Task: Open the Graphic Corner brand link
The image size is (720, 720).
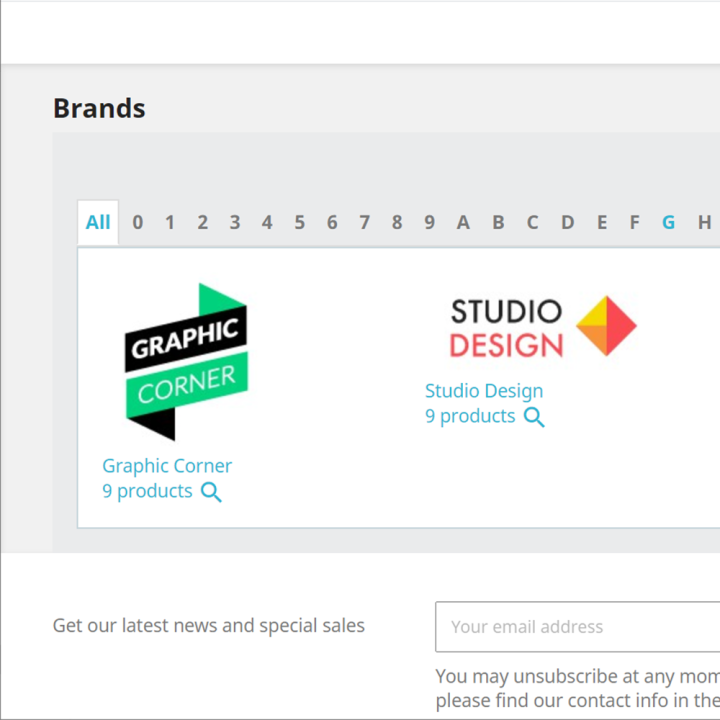Action: (x=167, y=466)
